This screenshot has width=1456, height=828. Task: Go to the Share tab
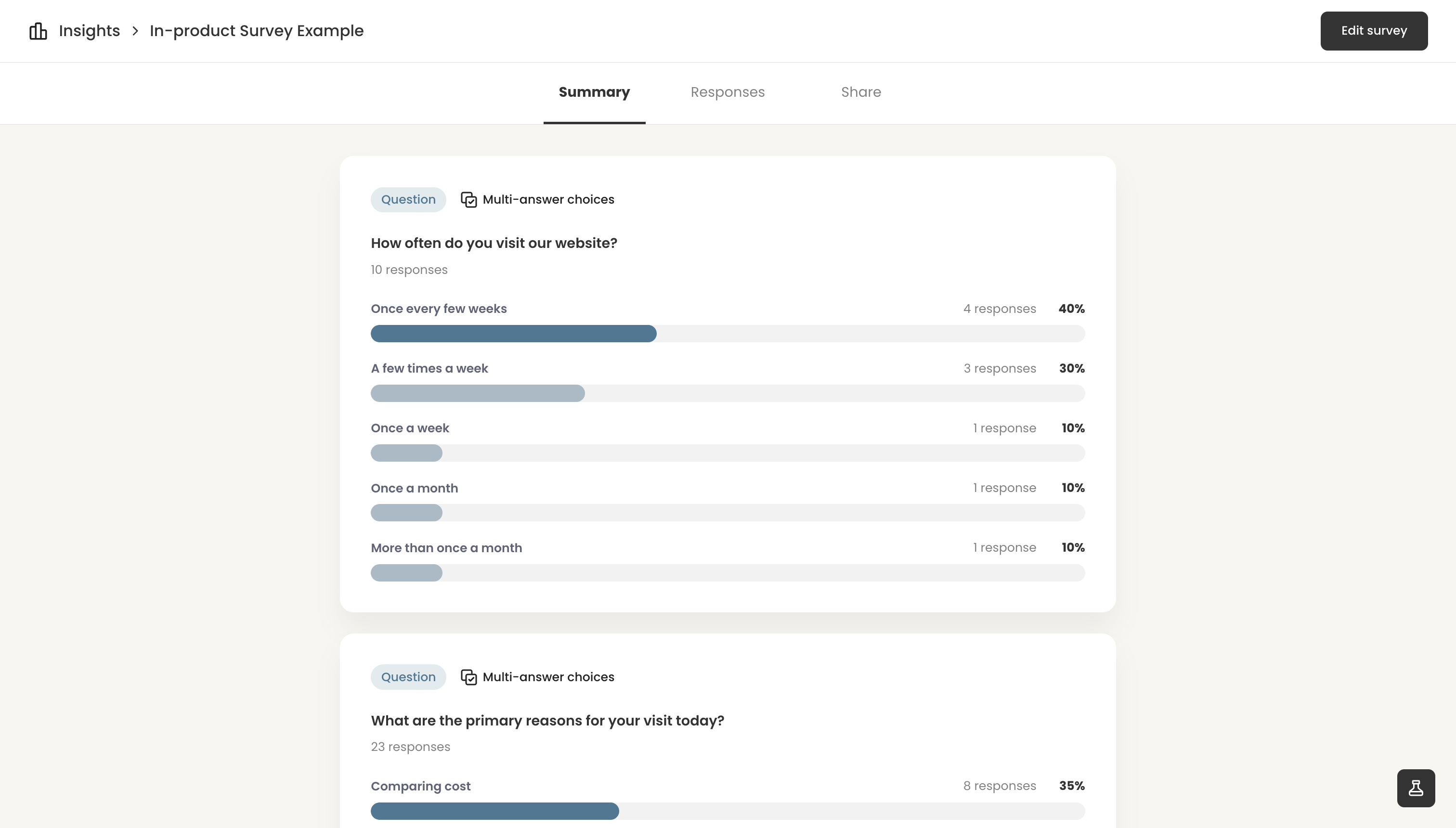pyautogui.click(x=860, y=92)
